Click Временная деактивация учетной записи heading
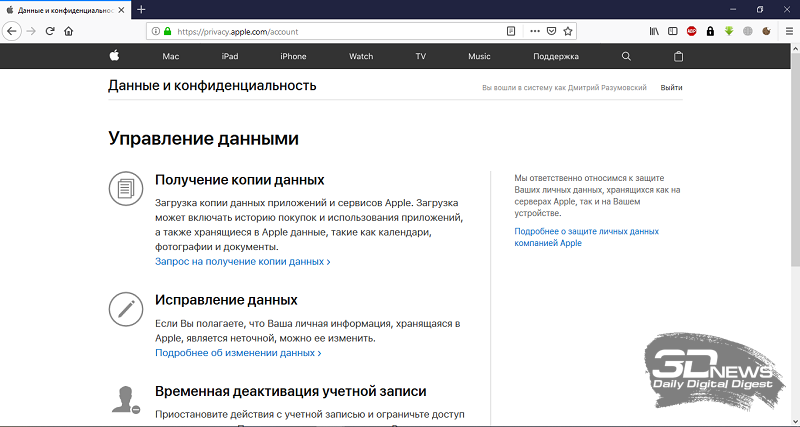 290,391
